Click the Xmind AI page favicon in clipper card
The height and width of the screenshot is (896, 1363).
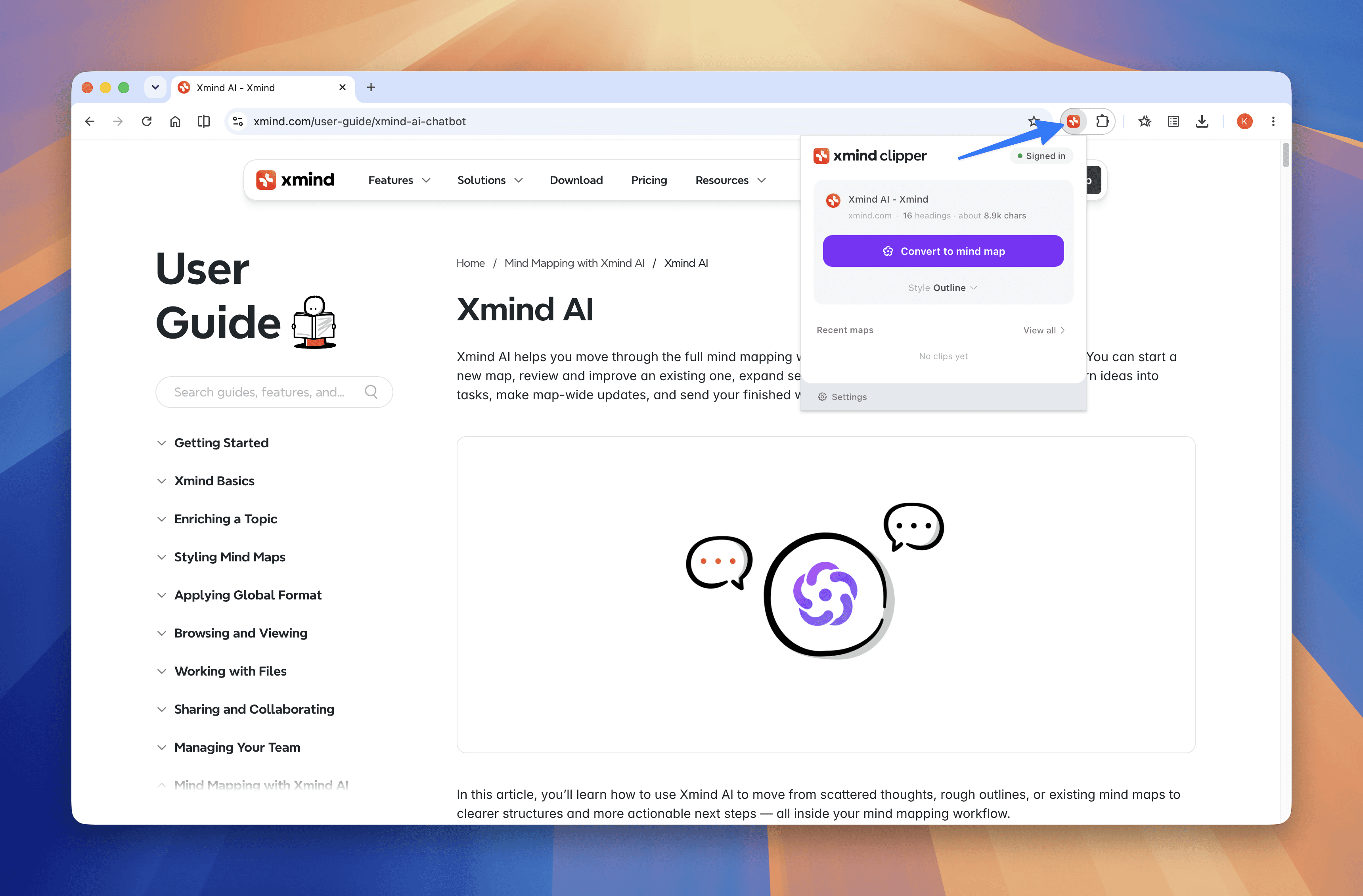[x=833, y=200]
